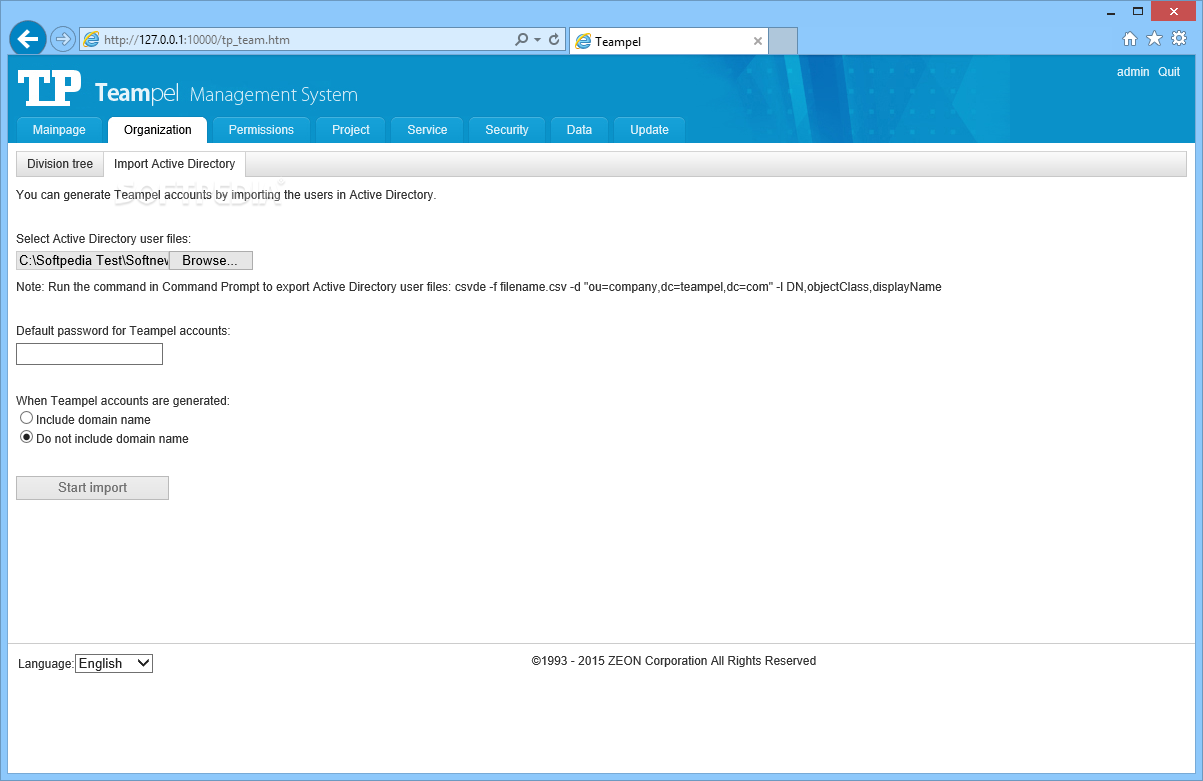Open the Project tab
The width and height of the screenshot is (1203, 781).
coord(351,130)
